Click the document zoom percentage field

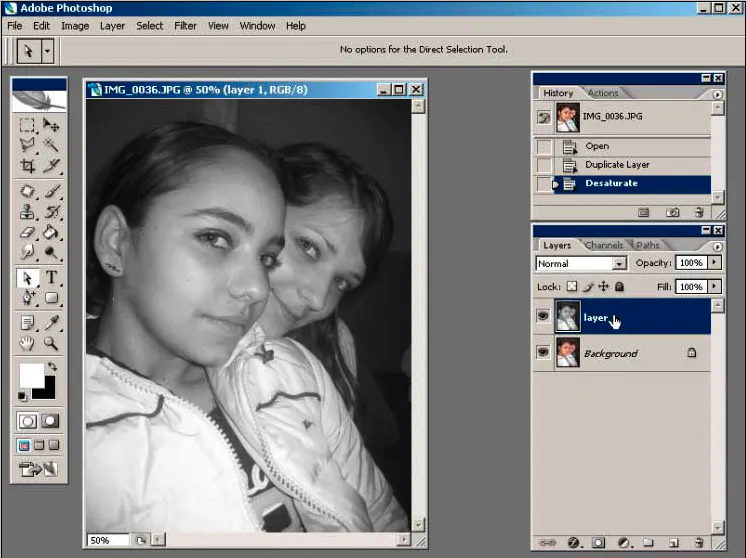(108, 540)
